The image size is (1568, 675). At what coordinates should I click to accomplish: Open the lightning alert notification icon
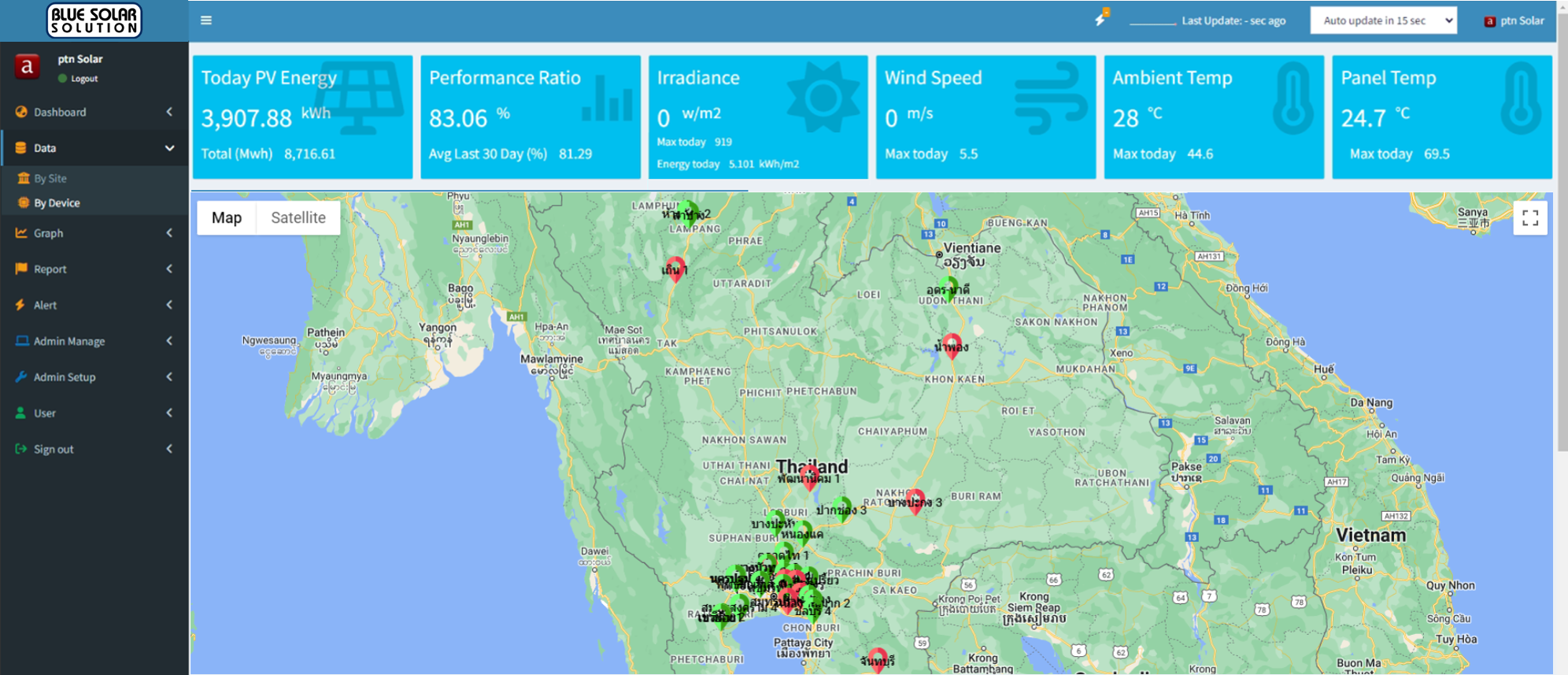(x=1101, y=18)
